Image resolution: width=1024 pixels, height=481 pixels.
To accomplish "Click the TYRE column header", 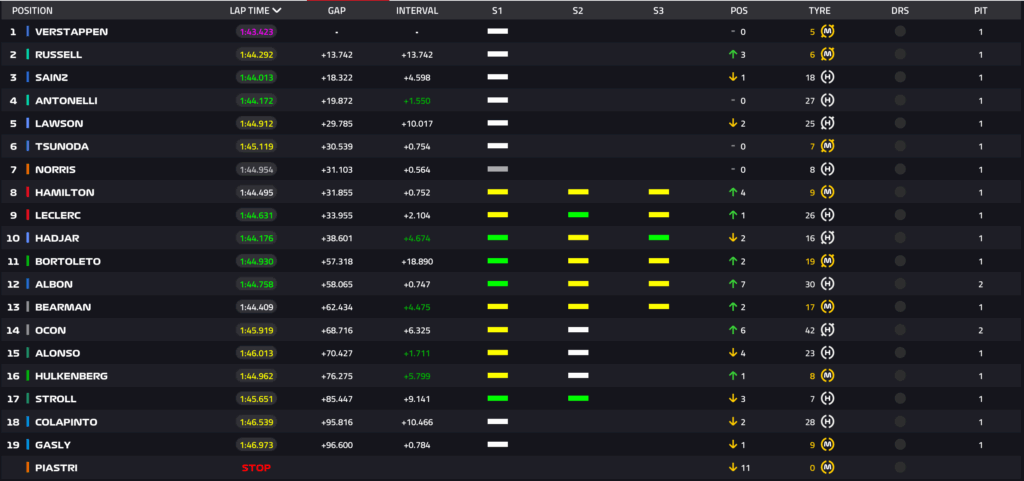I will (x=819, y=10).
